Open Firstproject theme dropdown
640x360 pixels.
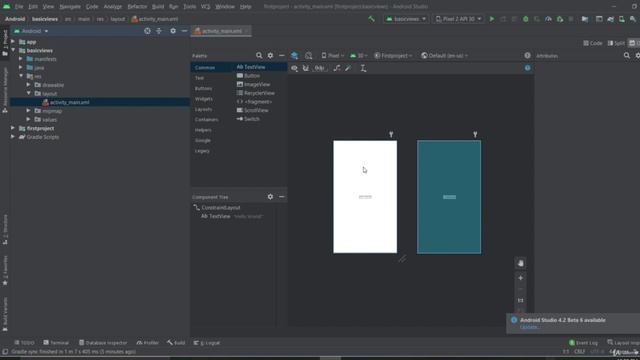pyautogui.click(x=393, y=56)
